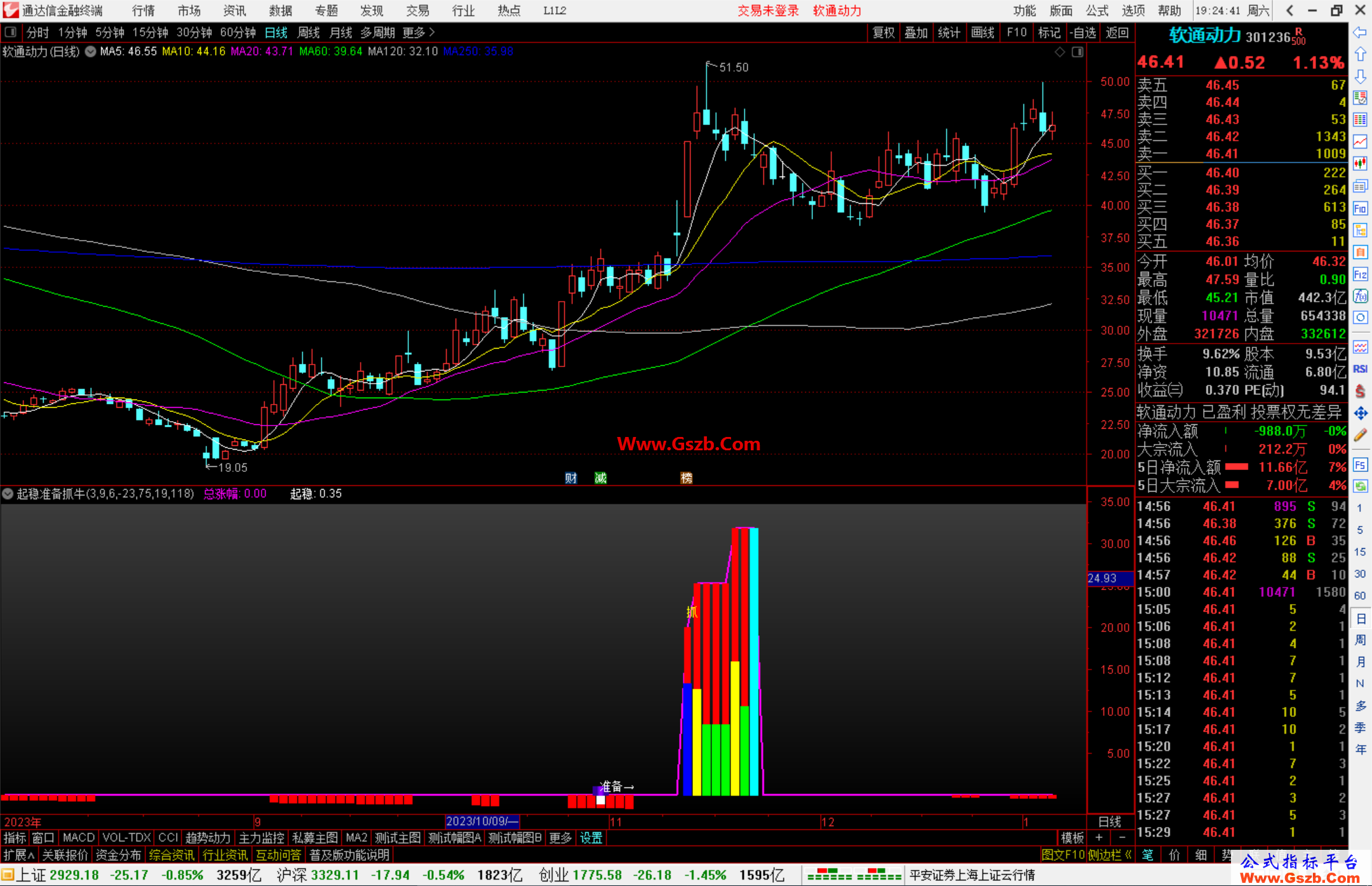Click the 统计 statistics button
Screen dimensions: 1372x886
point(949,32)
